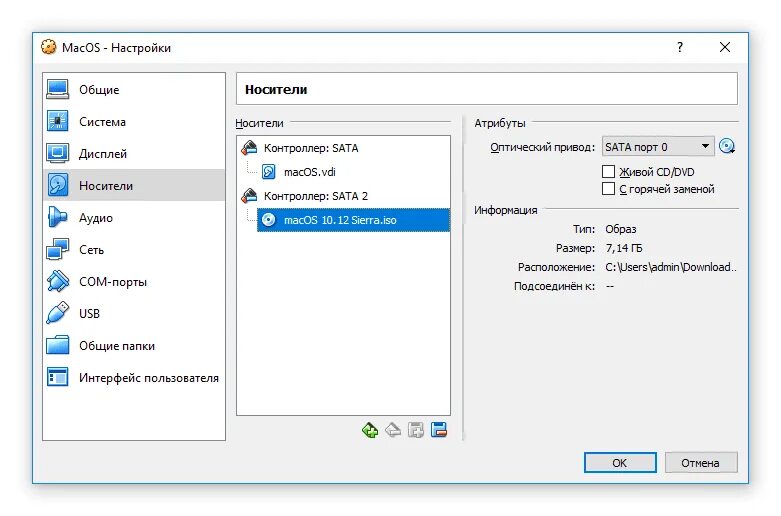The image size is (781, 516).
Task: Enable the С горячей заменой checkbox
Action: tap(608, 189)
